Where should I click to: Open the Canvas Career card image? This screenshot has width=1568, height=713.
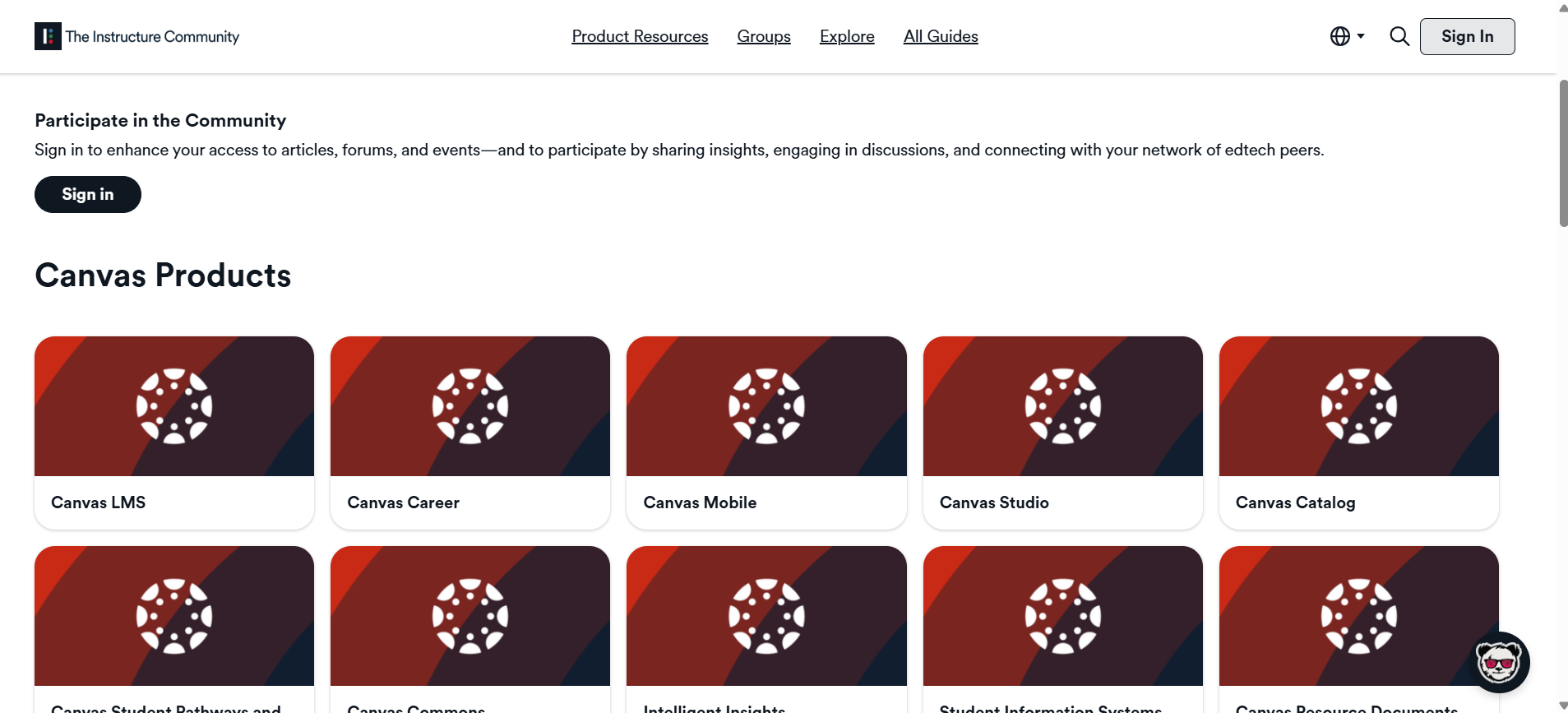click(x=470, y=406)
